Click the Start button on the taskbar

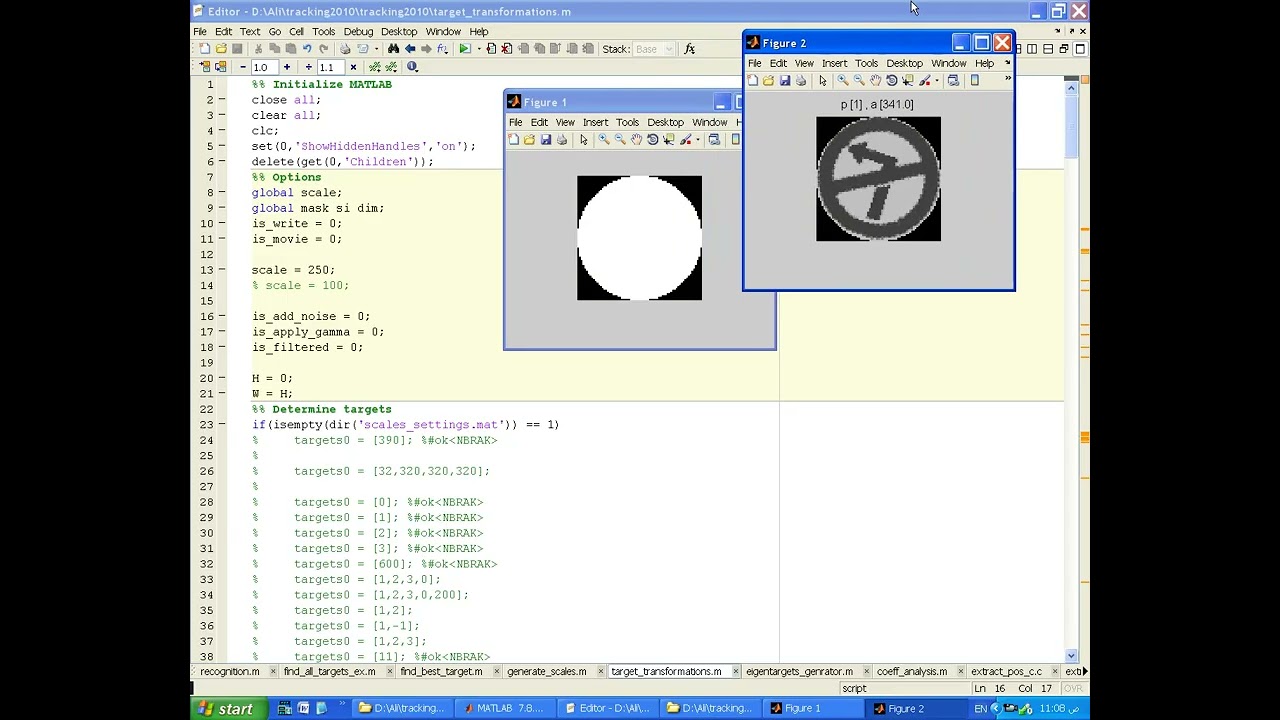point(227,709)
